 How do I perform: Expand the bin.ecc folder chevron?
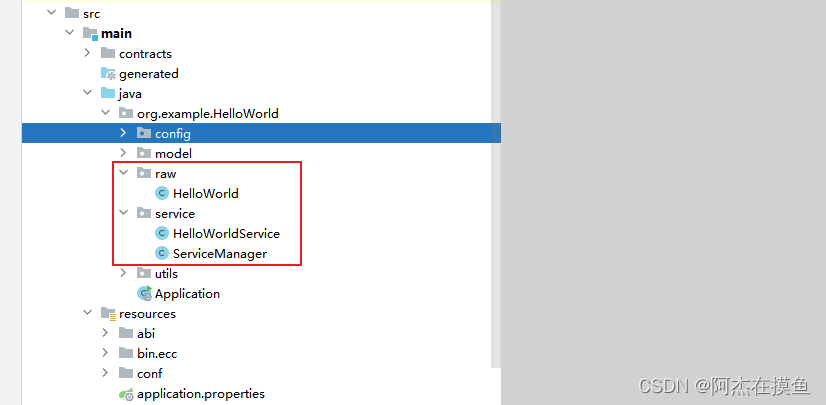tap(105, 353)
